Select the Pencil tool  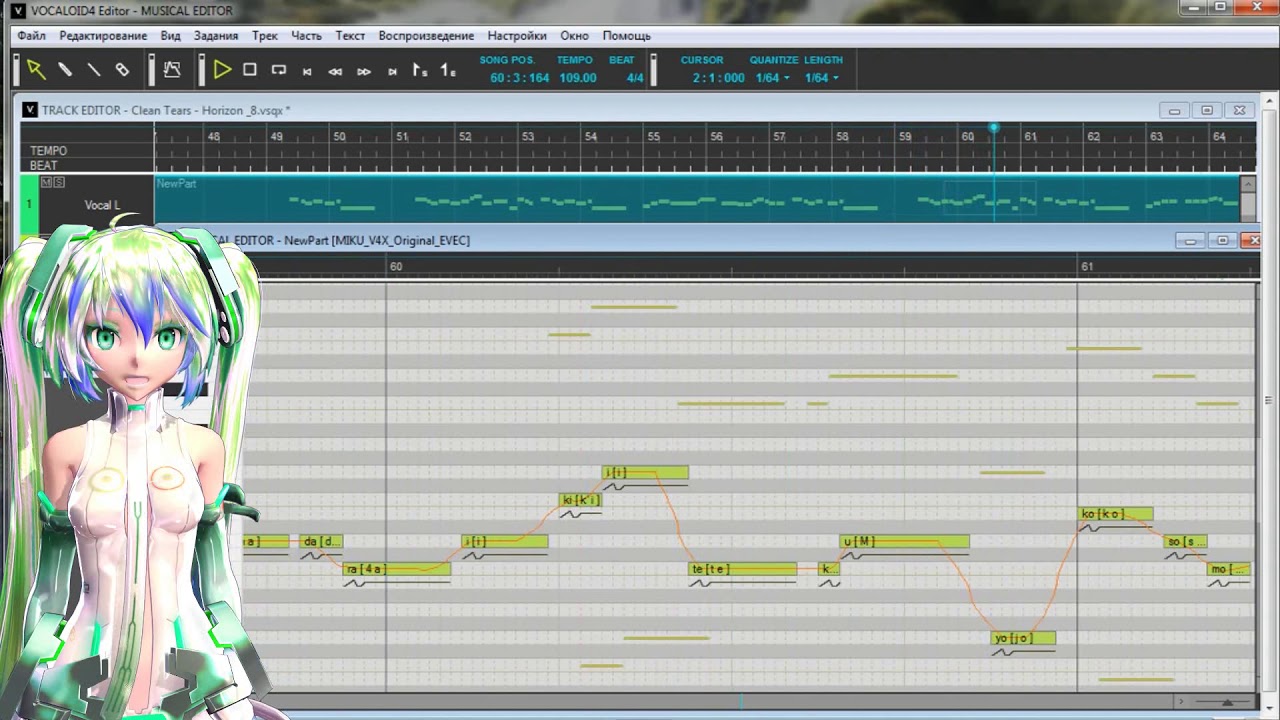65,70
